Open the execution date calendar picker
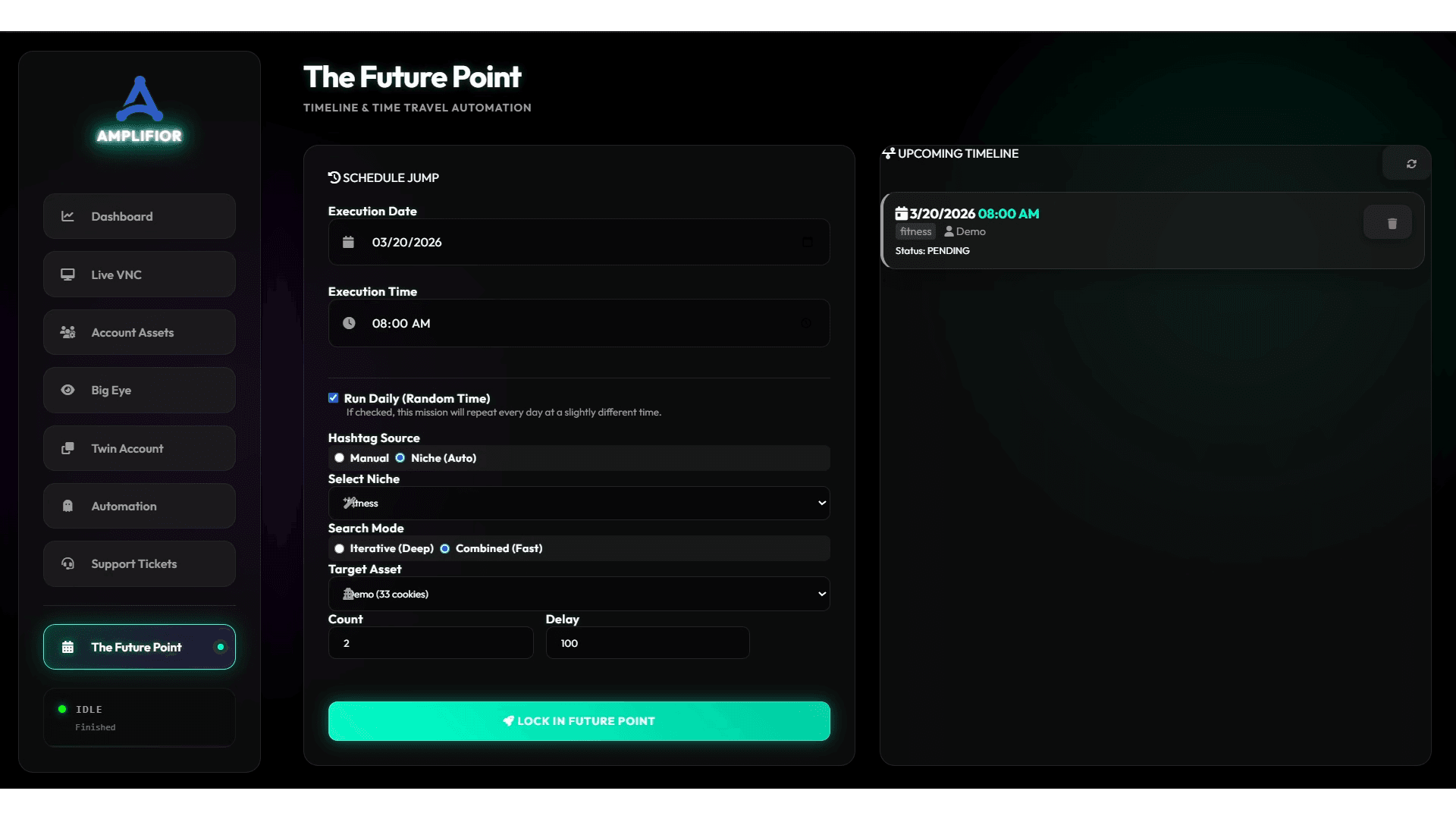This screenshot has height=819, width=1456. pos(808,242)
